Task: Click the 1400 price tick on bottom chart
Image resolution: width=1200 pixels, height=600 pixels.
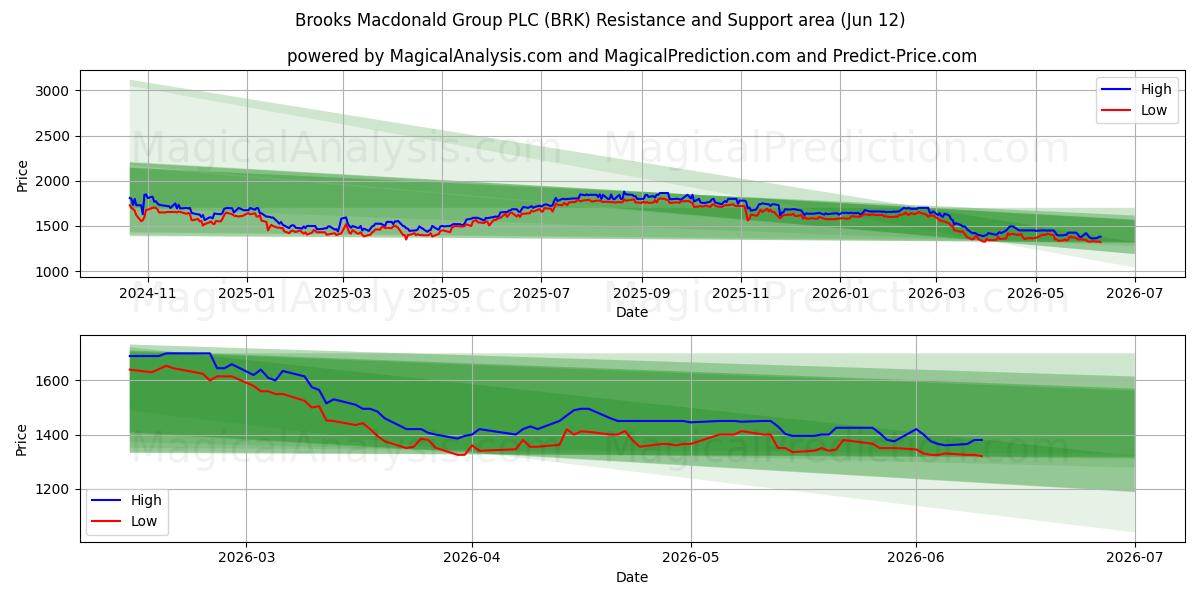Action: (x=52, y=435)
